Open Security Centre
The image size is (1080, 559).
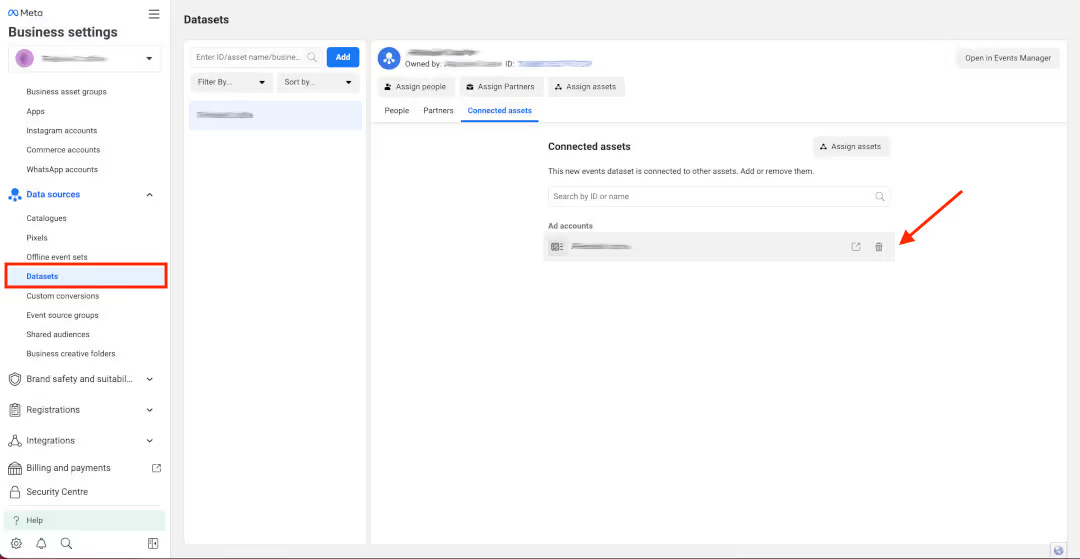(57, 492)
